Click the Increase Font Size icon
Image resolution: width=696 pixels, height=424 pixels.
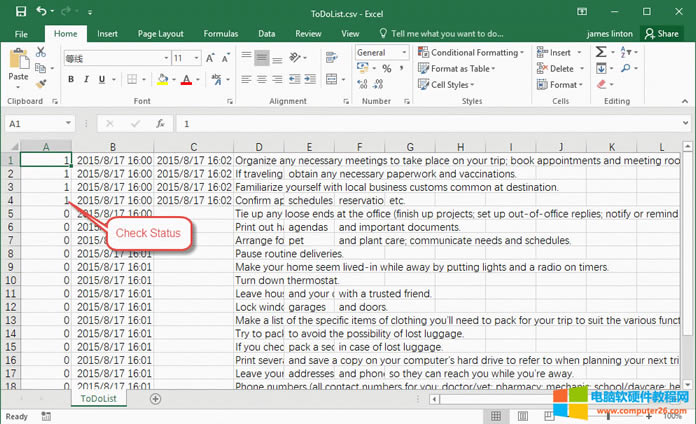pos(211,58)
